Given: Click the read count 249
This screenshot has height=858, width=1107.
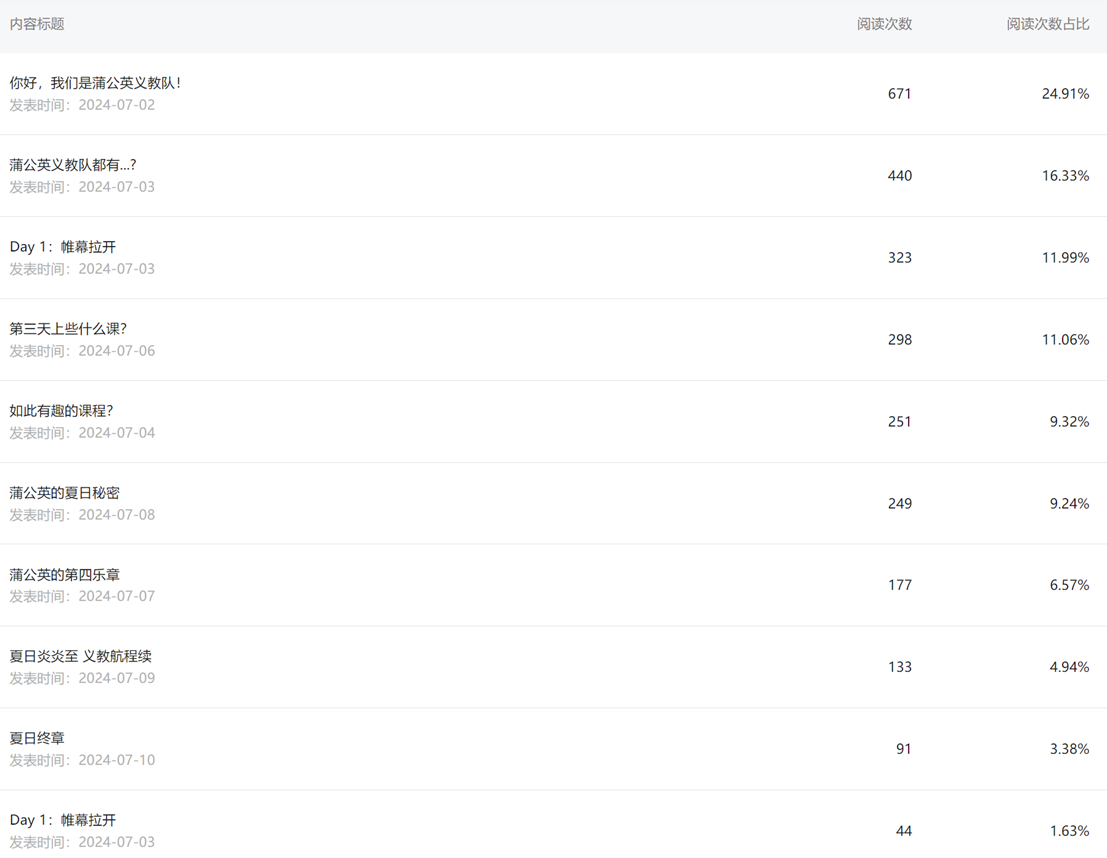Looking at the screenshot, I should [899, 504].
